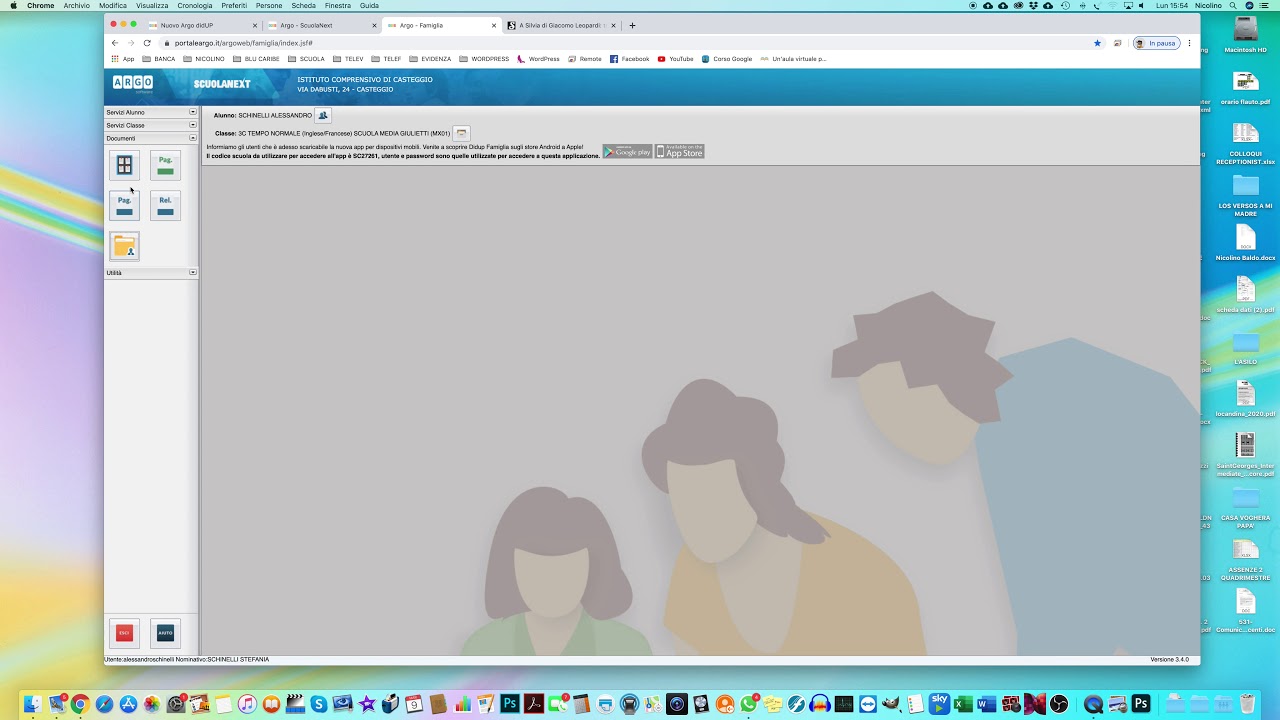
Task: Open the Preferiti menu in the menu bar
Action: coord(234,5)
